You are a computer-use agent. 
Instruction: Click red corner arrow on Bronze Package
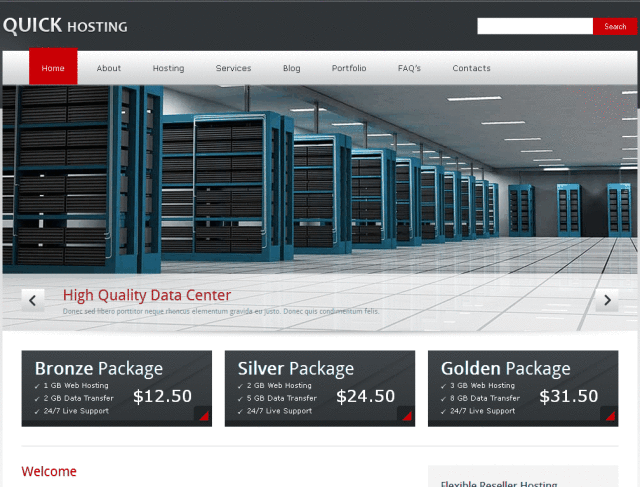(203, 415)
